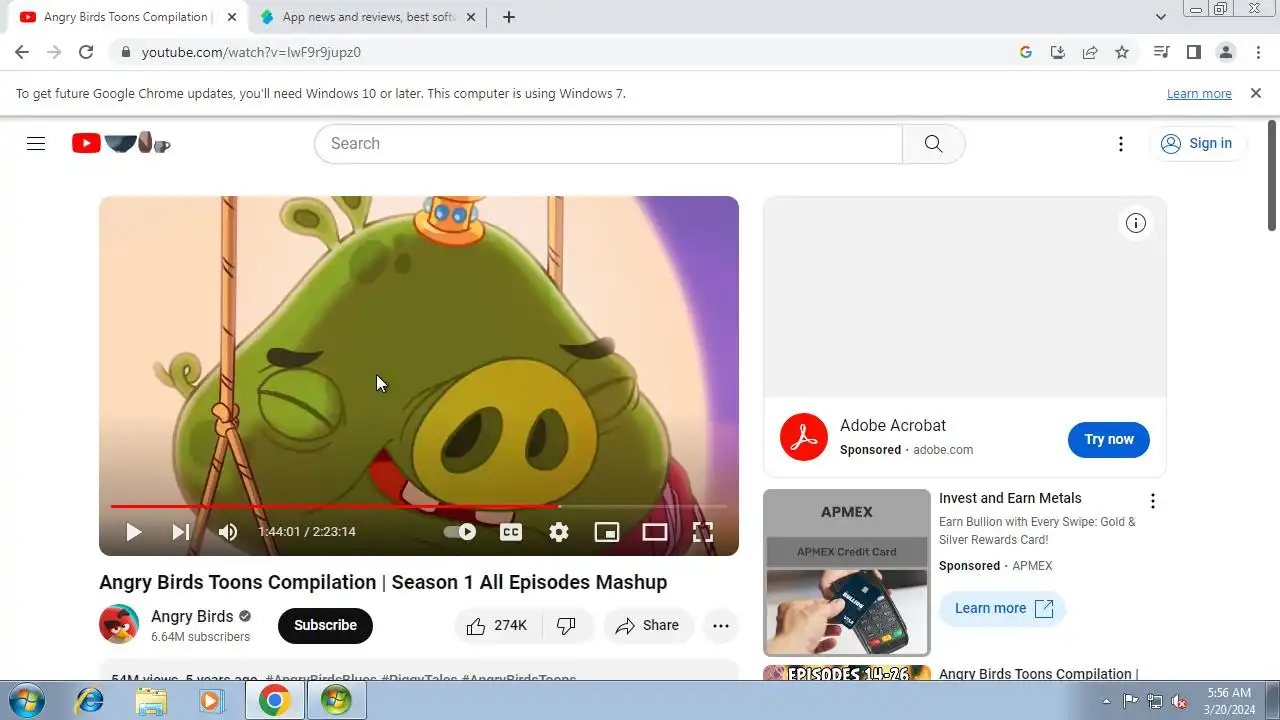The image size is (1280, 720).
Task: Launch Internet Explorer from taskbar
Action: tap(90, 701)
